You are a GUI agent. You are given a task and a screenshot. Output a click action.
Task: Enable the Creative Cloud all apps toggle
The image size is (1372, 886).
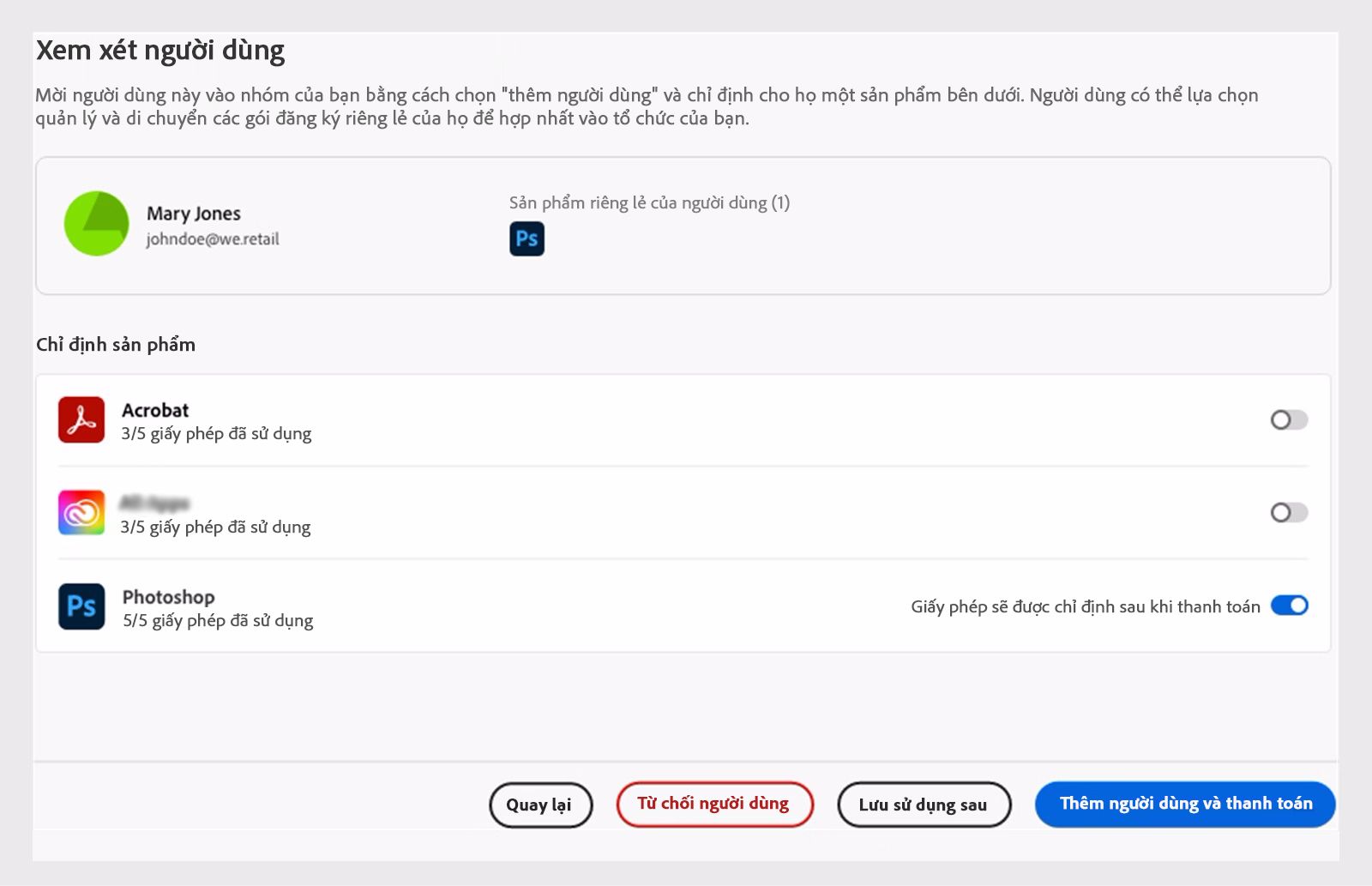pyautogui.click(x=1289, y=512)
